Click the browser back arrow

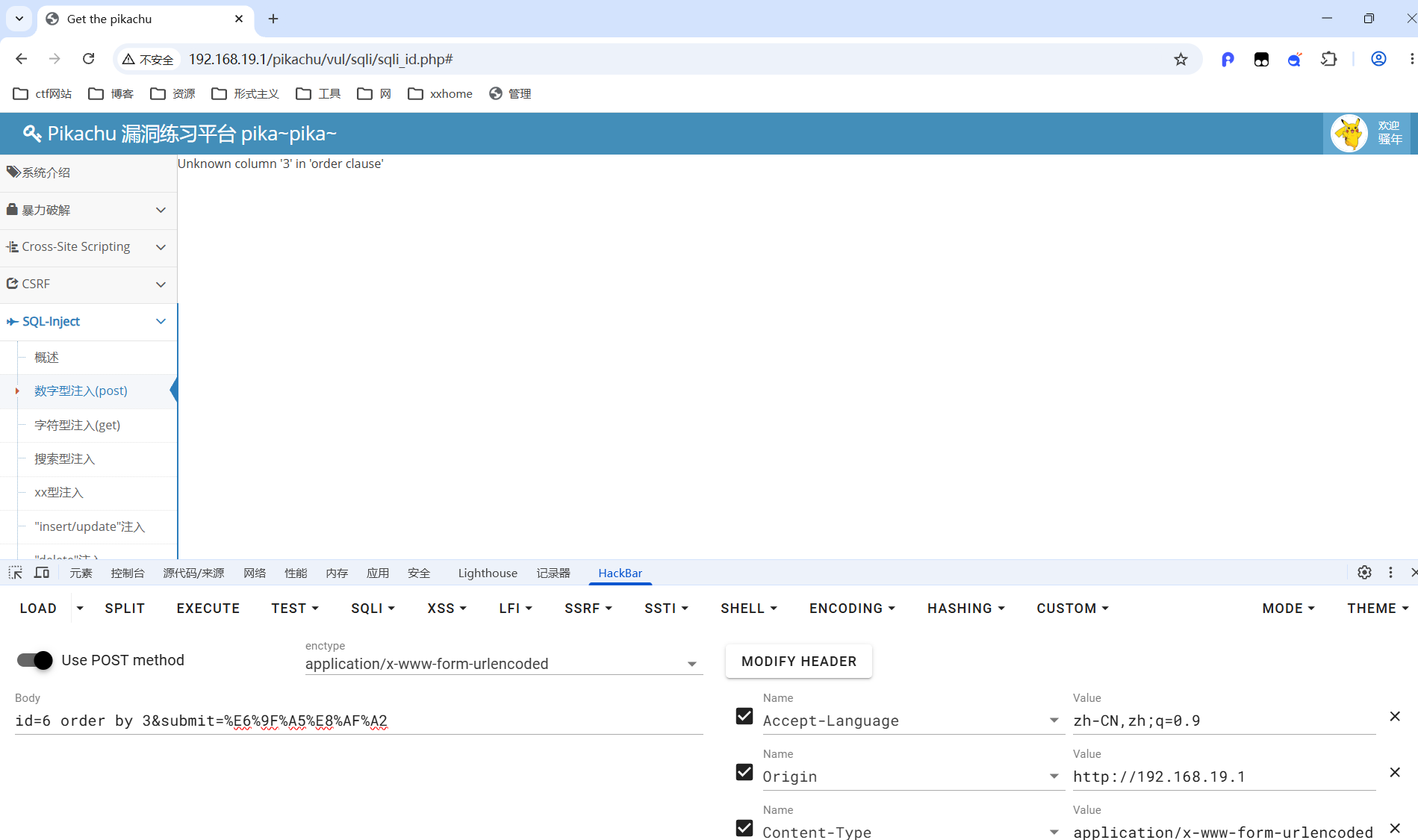pos(21,59)
